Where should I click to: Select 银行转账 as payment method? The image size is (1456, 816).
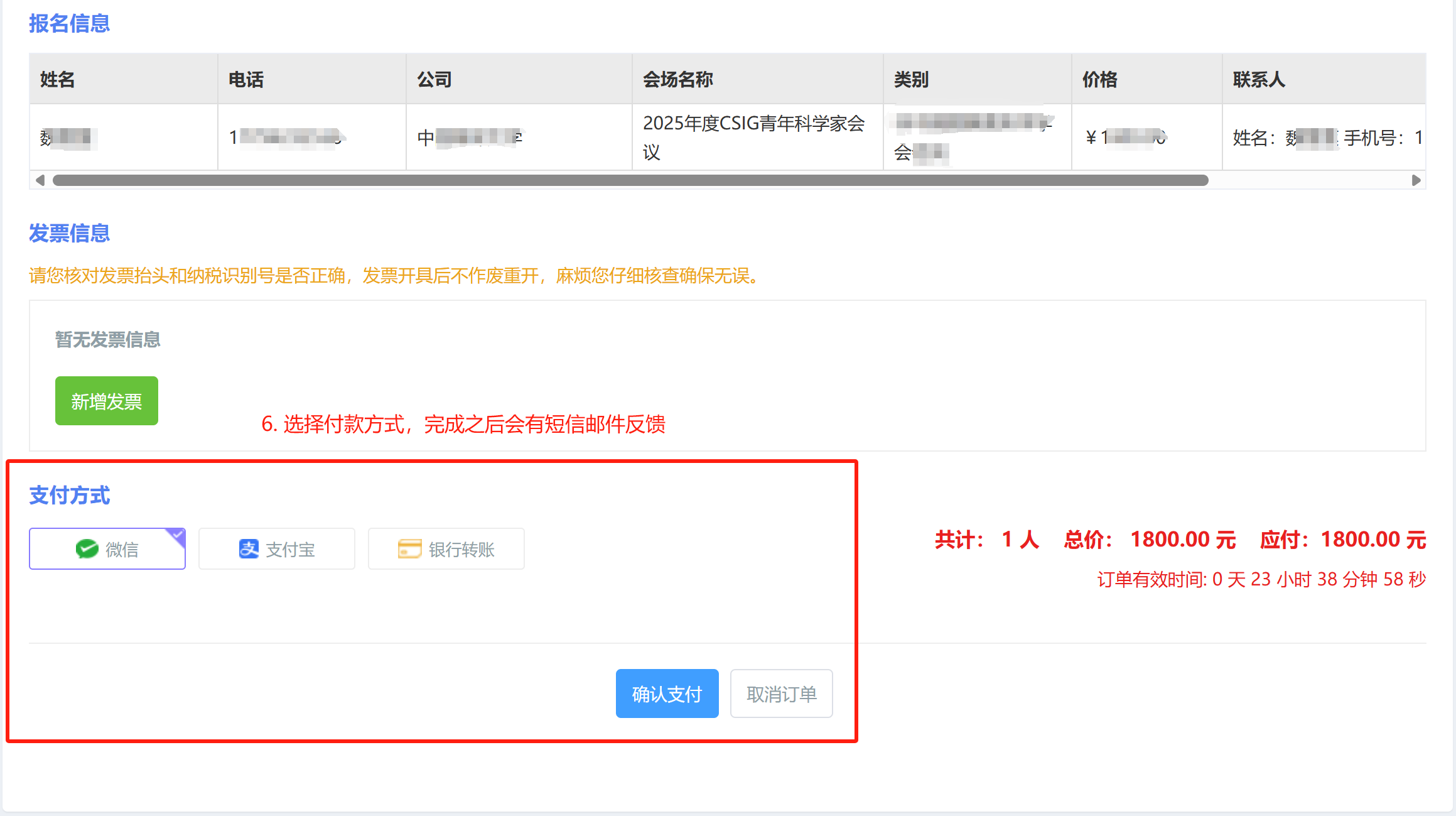[446, 549]
